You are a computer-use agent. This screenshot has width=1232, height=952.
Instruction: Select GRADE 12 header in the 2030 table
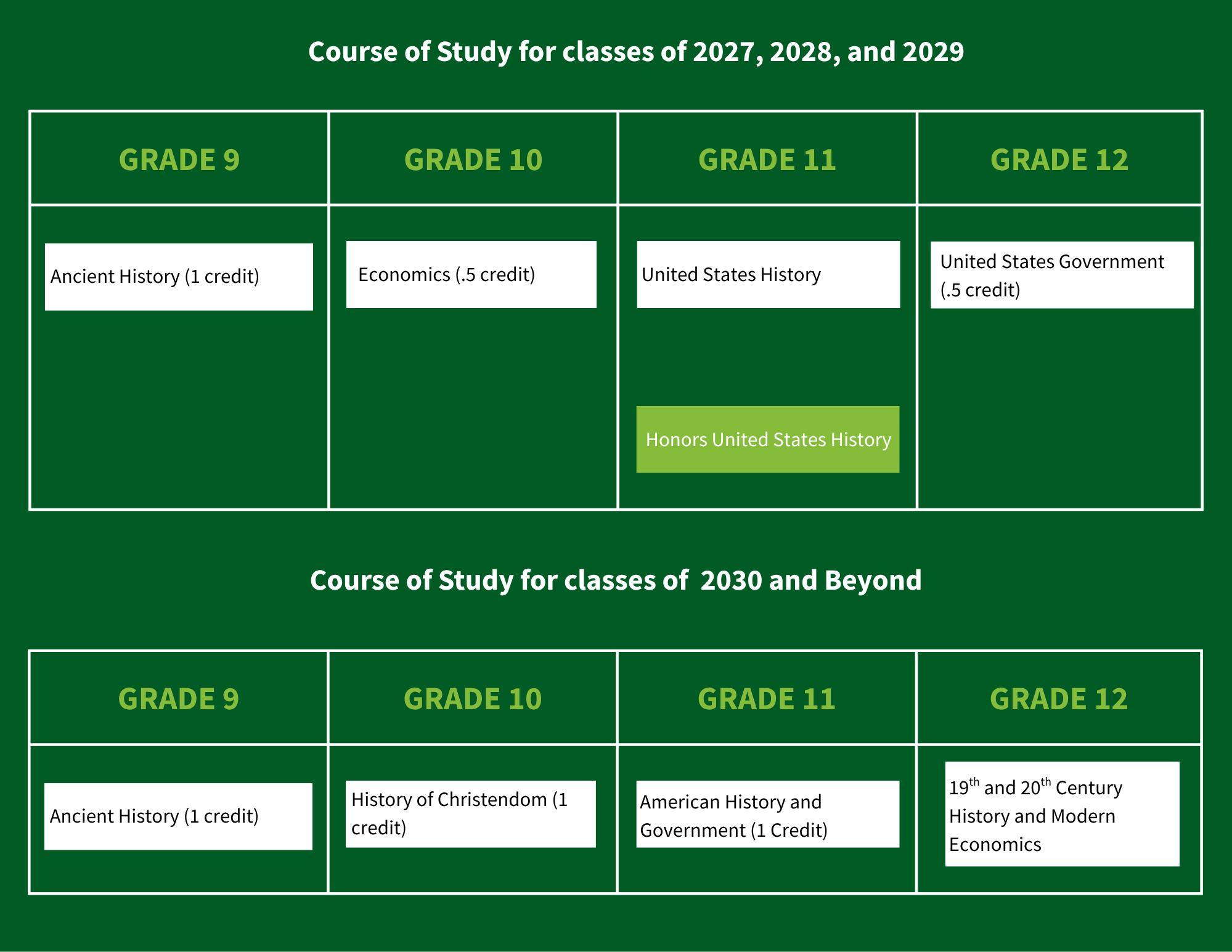(1059, 699)
